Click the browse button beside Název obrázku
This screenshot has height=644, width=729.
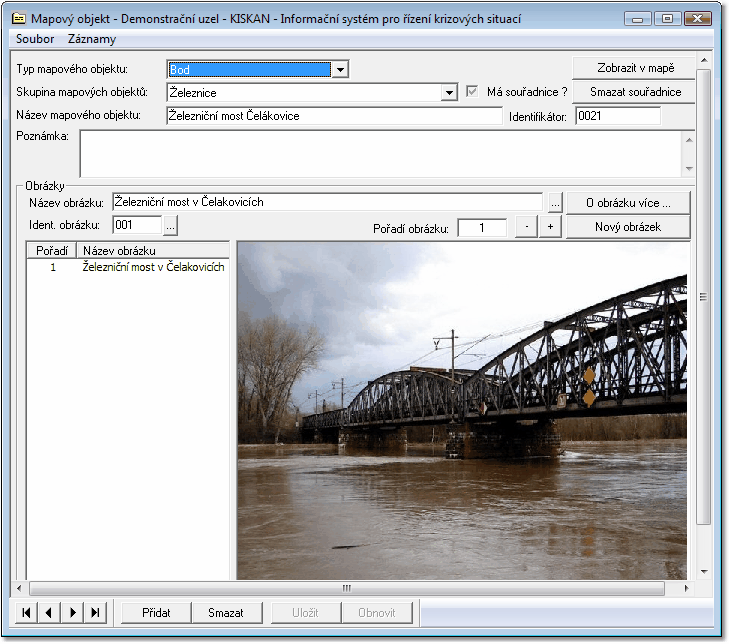click(x=555, y=203)
